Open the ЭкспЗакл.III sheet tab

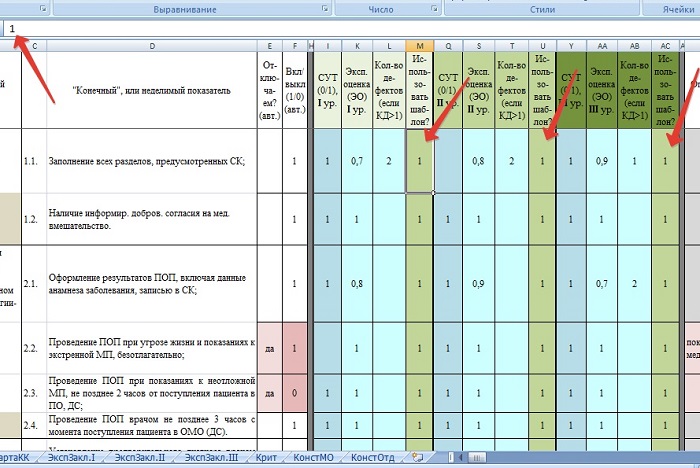(211, 457)
